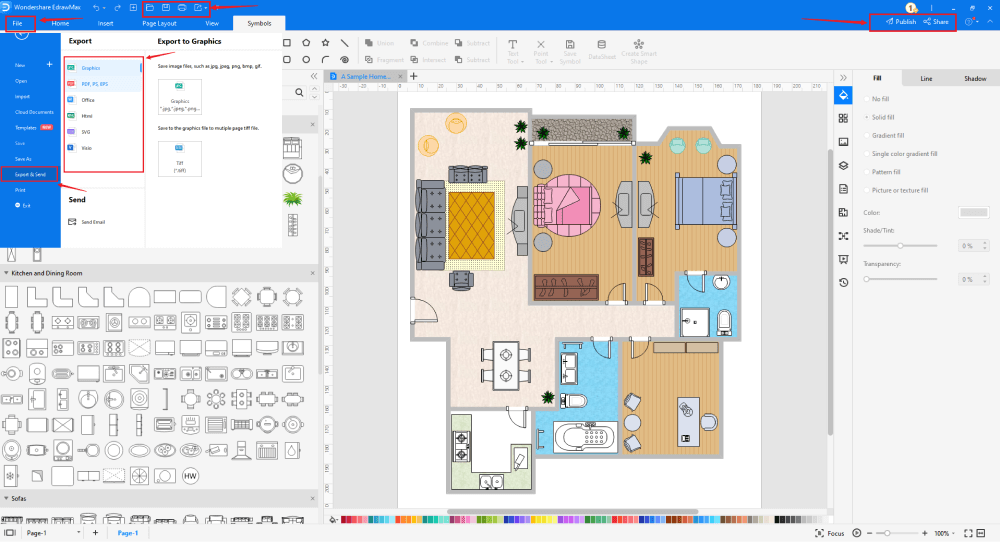Add a new page with plus button
This screenshot has height=542, width=1000.
coord(96,532)
